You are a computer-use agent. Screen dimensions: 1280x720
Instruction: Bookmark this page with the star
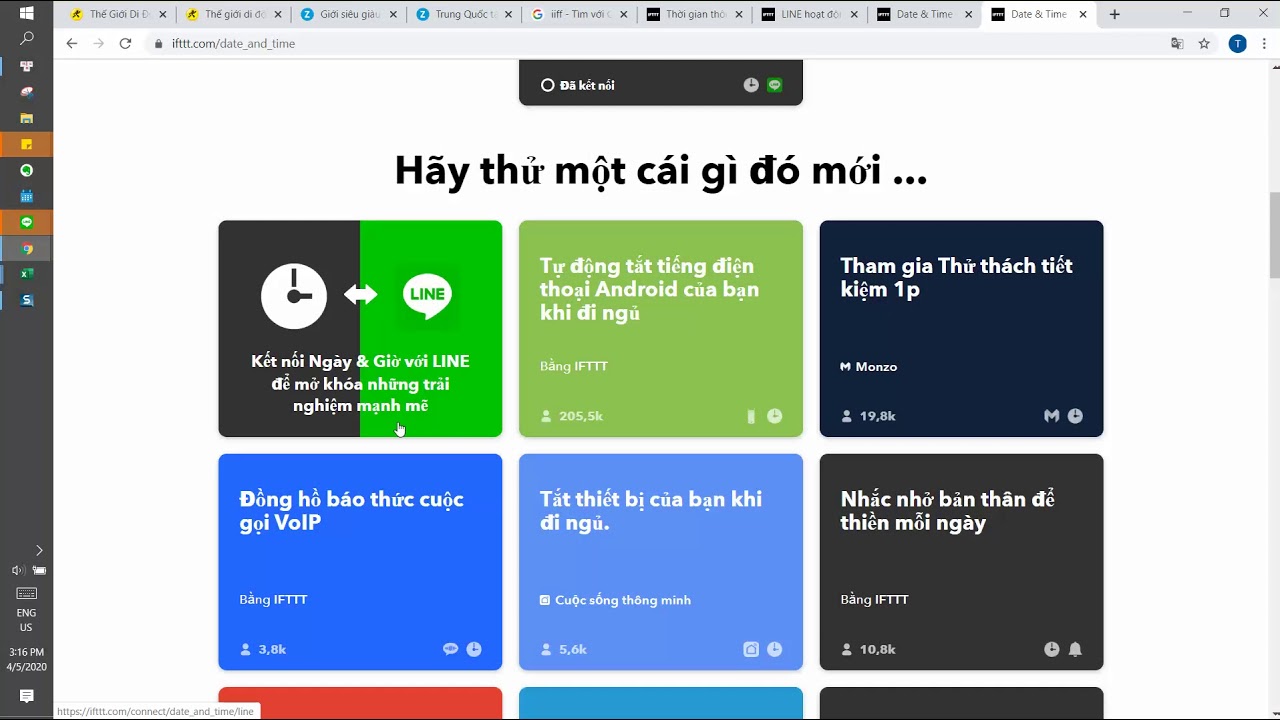(1204, 43)
